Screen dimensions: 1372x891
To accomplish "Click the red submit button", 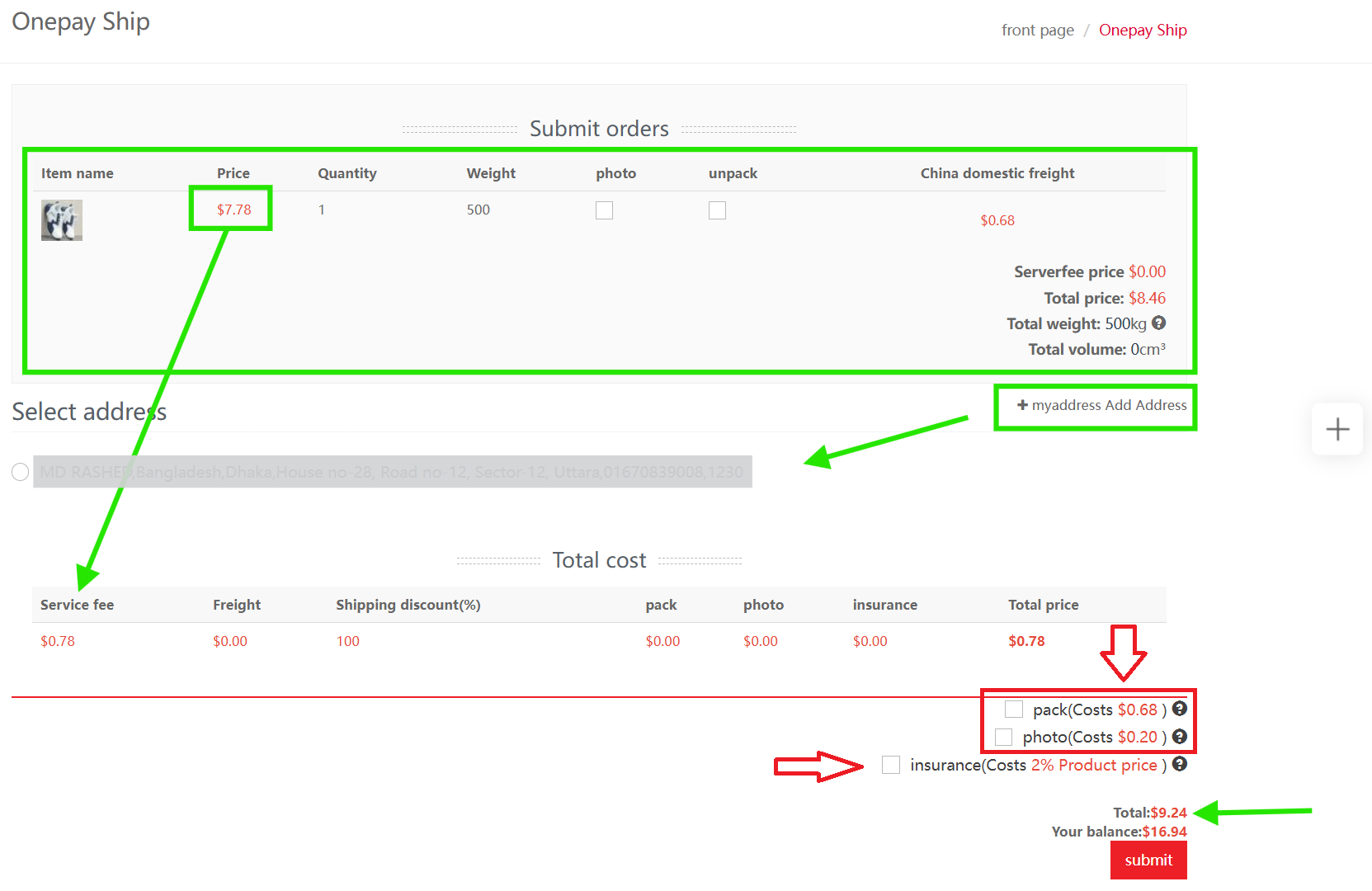I will pos(1148,860).
